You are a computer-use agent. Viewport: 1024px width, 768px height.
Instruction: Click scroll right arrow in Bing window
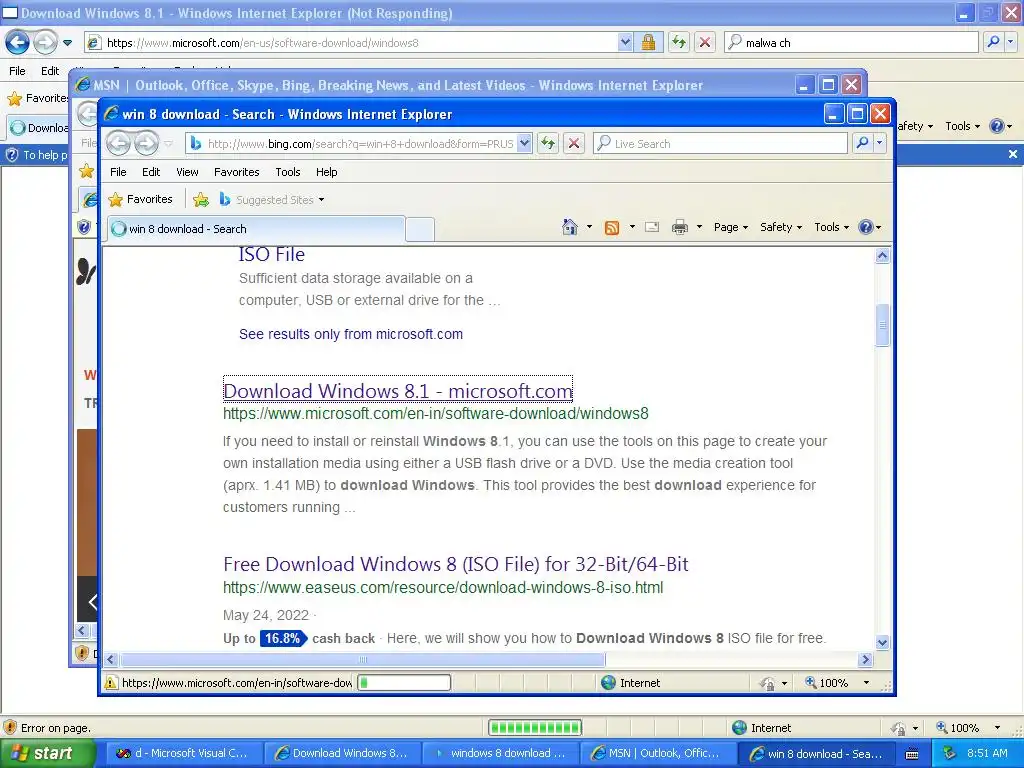pyautogui.click(x=866, y=660)
